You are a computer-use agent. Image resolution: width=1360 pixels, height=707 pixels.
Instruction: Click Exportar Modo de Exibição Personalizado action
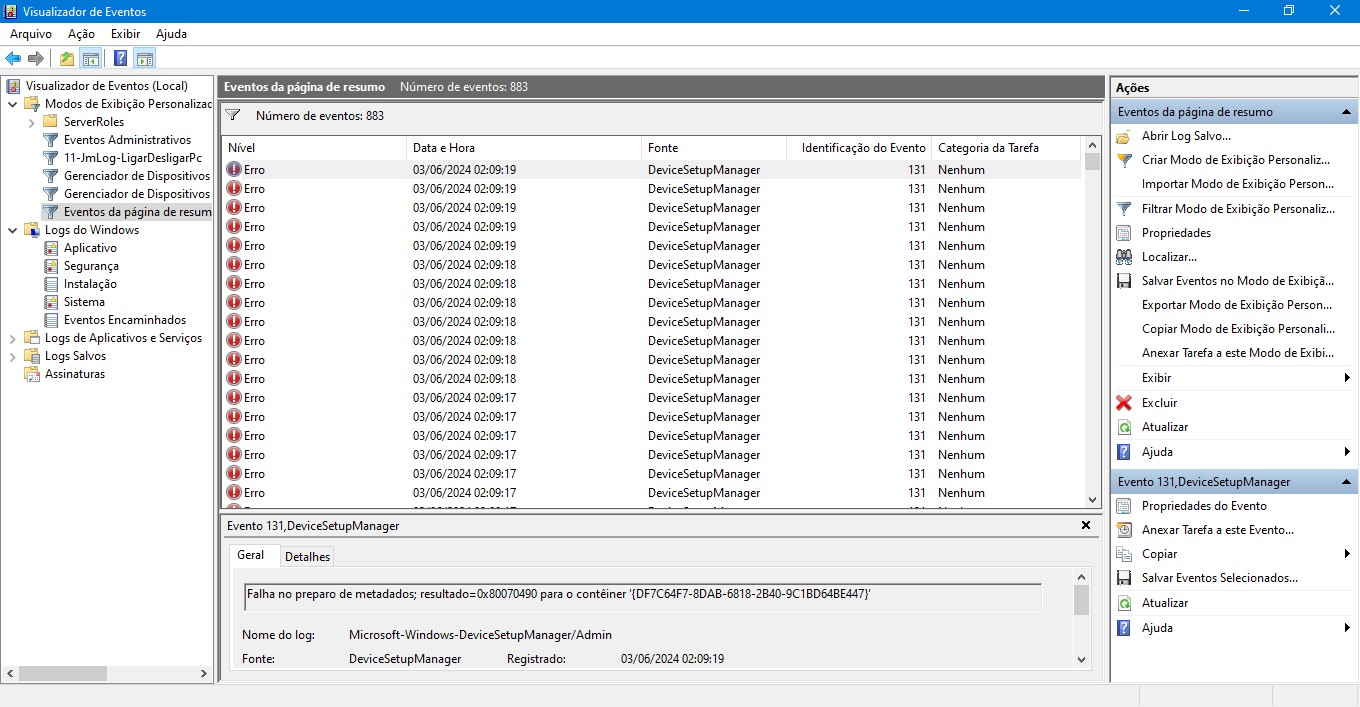[1237, 305]
